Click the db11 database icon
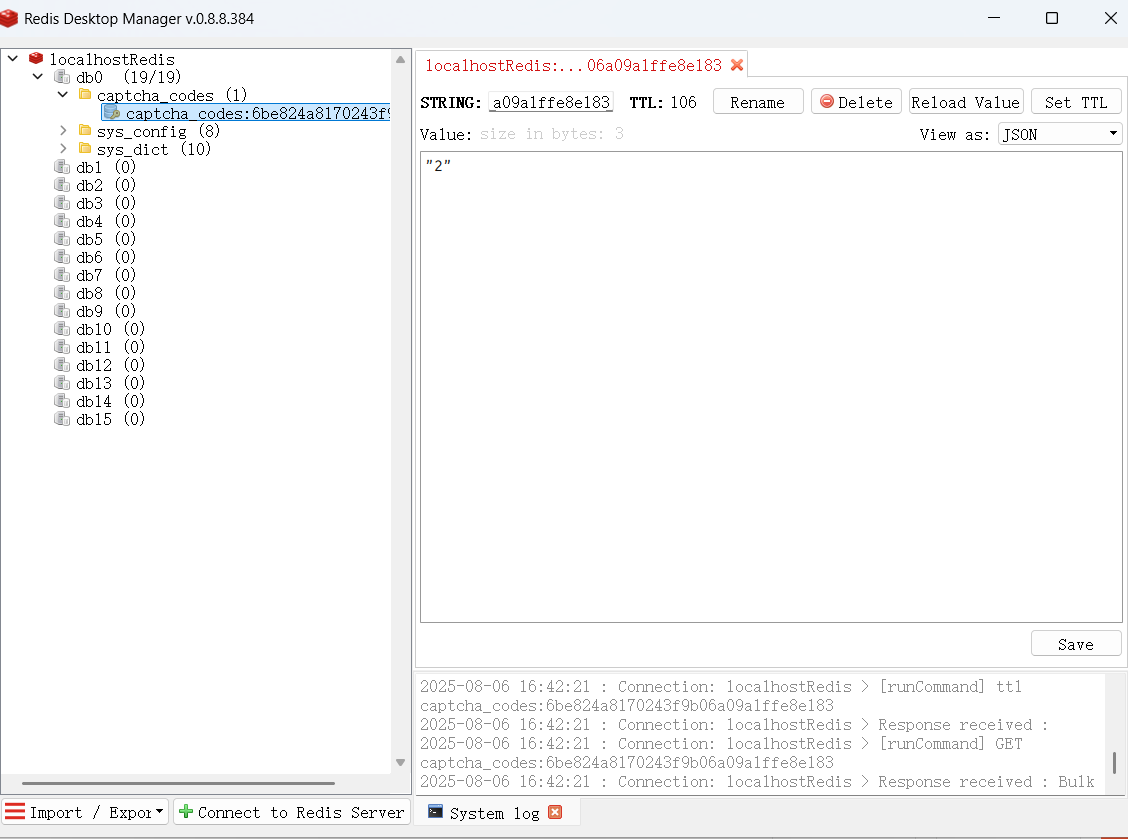Screen dimensions: 1128x839 click(63, 346)
